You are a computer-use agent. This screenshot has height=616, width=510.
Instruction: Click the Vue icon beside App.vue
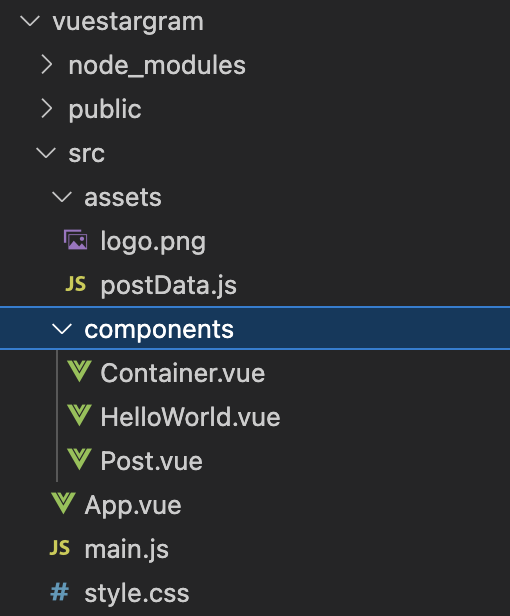[x=63, y=503]
